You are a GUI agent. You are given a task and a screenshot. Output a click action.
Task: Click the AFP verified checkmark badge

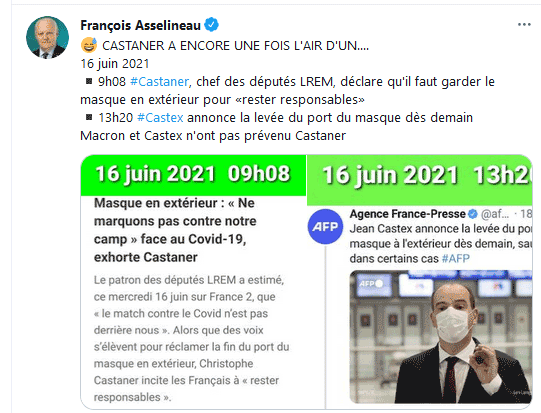(473, 214)
